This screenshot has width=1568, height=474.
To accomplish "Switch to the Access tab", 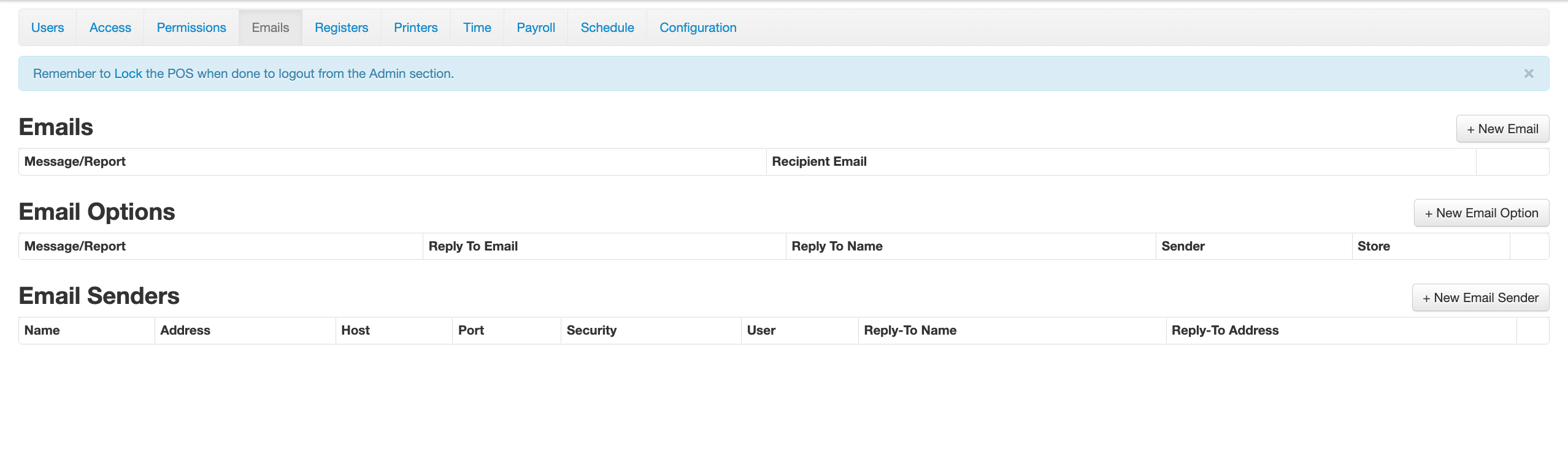I will coord(110,28).
